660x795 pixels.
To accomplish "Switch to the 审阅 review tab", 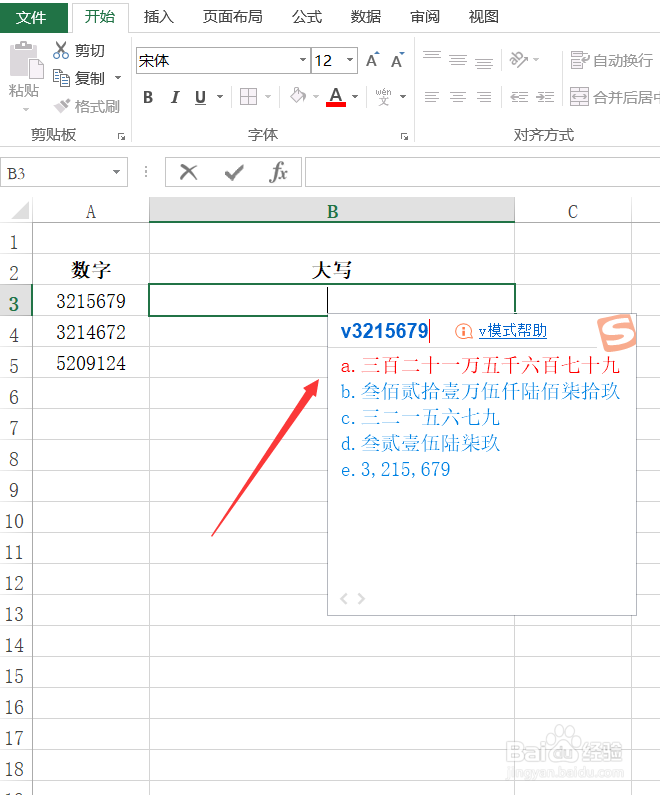I will [425, 17].
